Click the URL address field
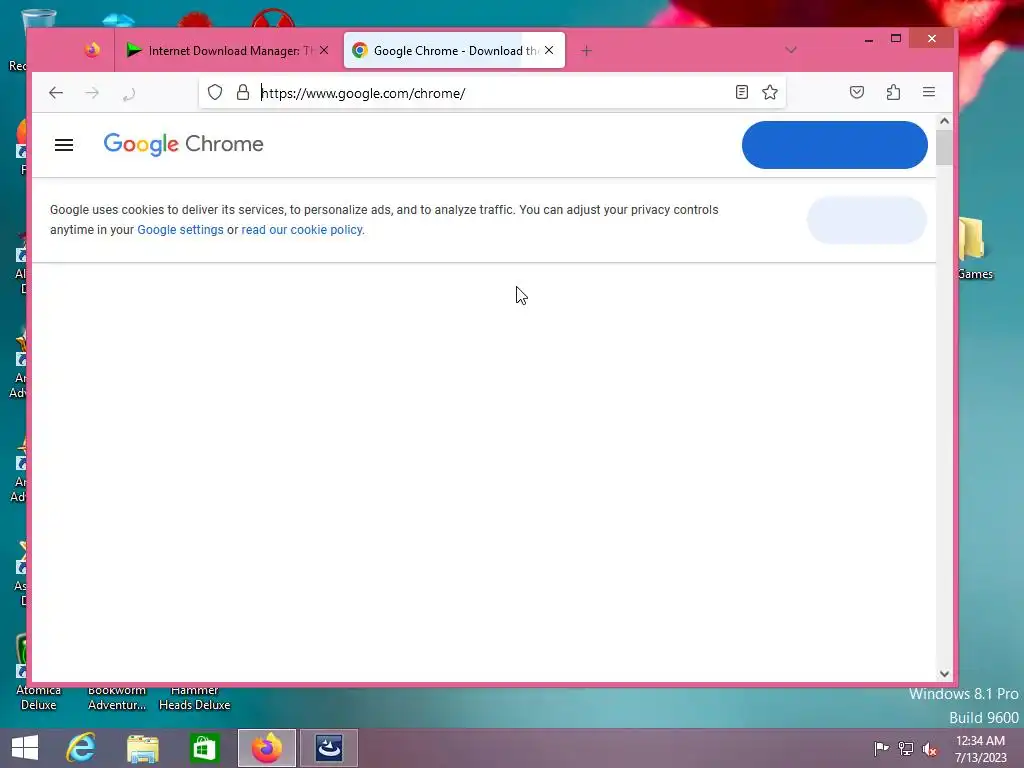Image resolution: width=1024 pixels, height=768 pixels. pos(493,93)
